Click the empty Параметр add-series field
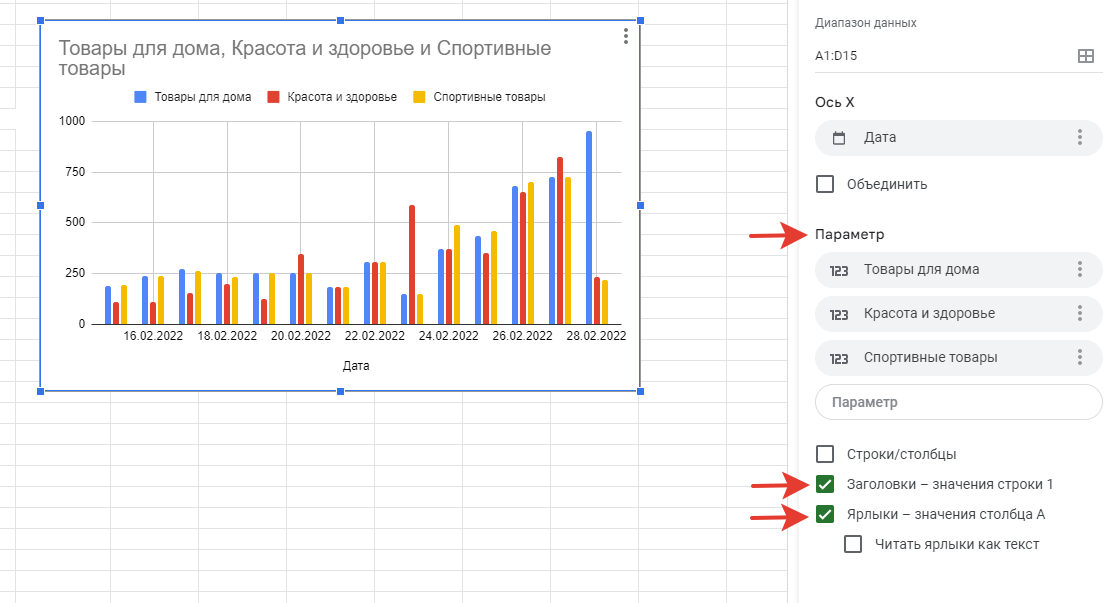 (x=959, y=402)
